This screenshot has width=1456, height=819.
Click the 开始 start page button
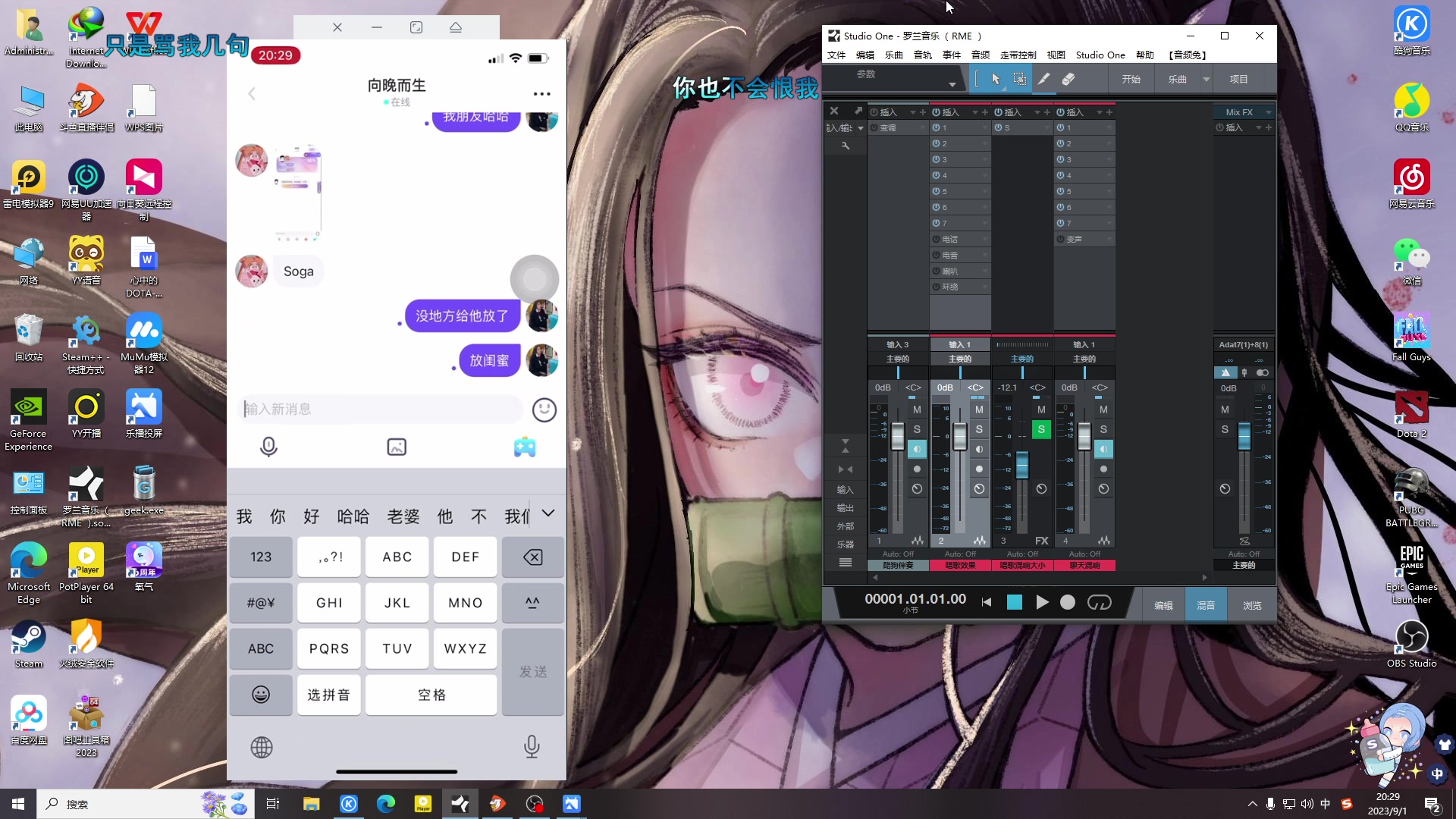[1131, 79]
